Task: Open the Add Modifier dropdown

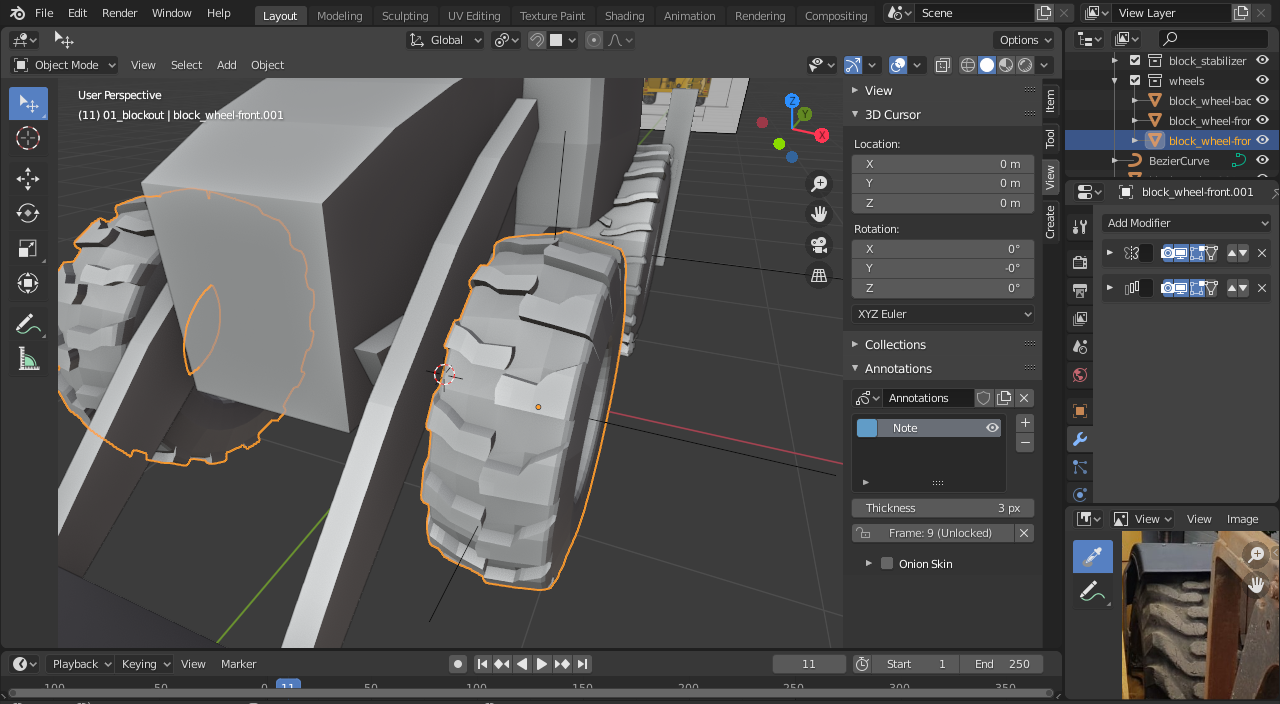Action: click(1186, 223)
